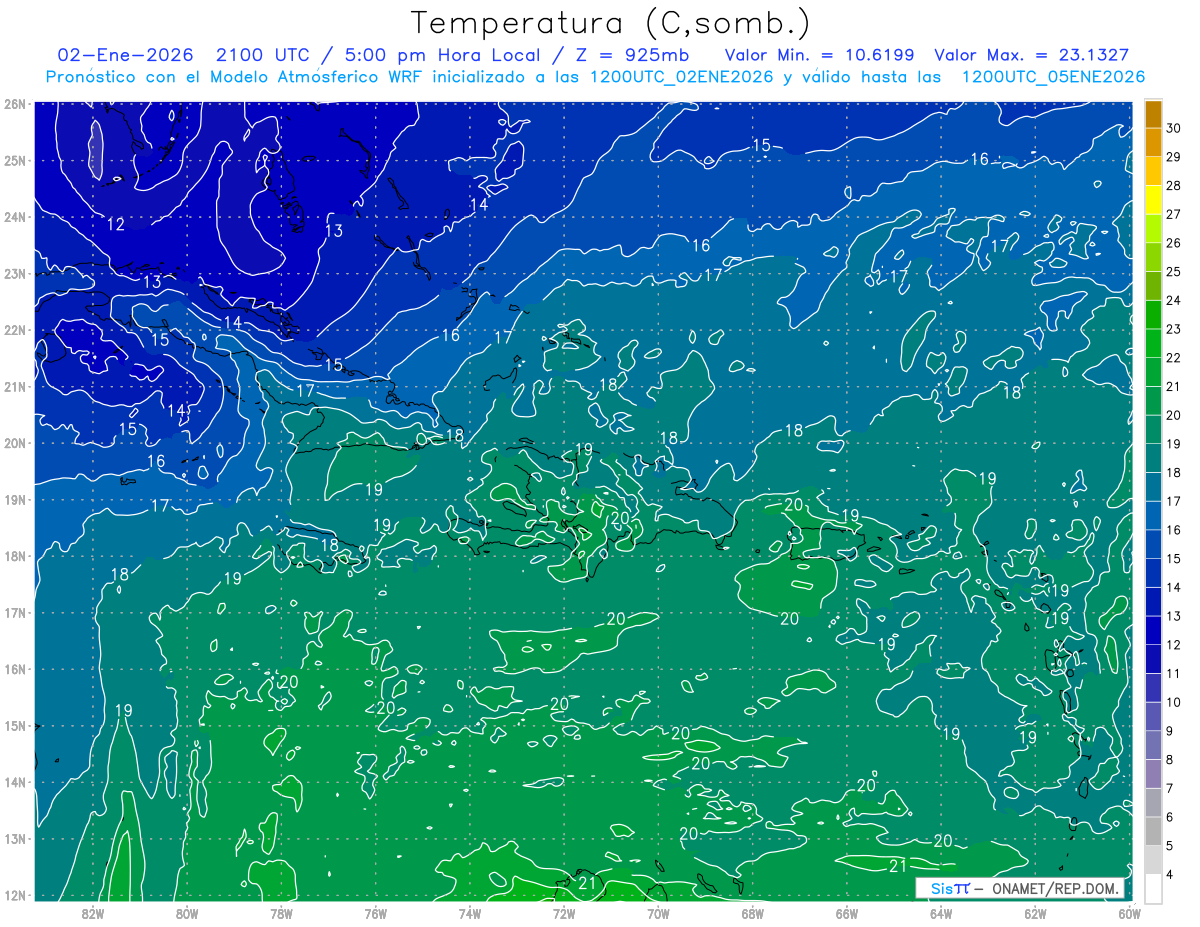
Task: Click latitude axis label "12N"
Action: (14, 895)
